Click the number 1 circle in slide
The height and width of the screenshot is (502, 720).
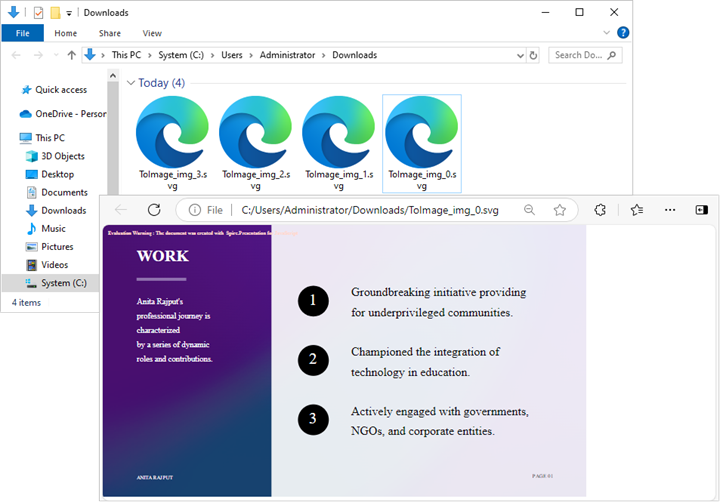313,301
